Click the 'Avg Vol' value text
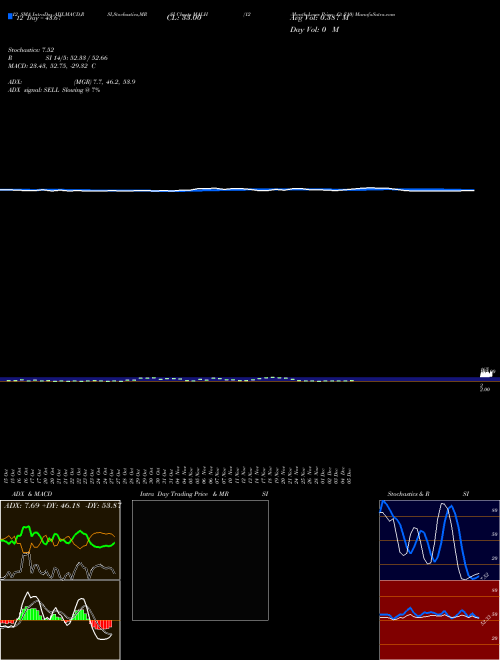 pos(319,18)
